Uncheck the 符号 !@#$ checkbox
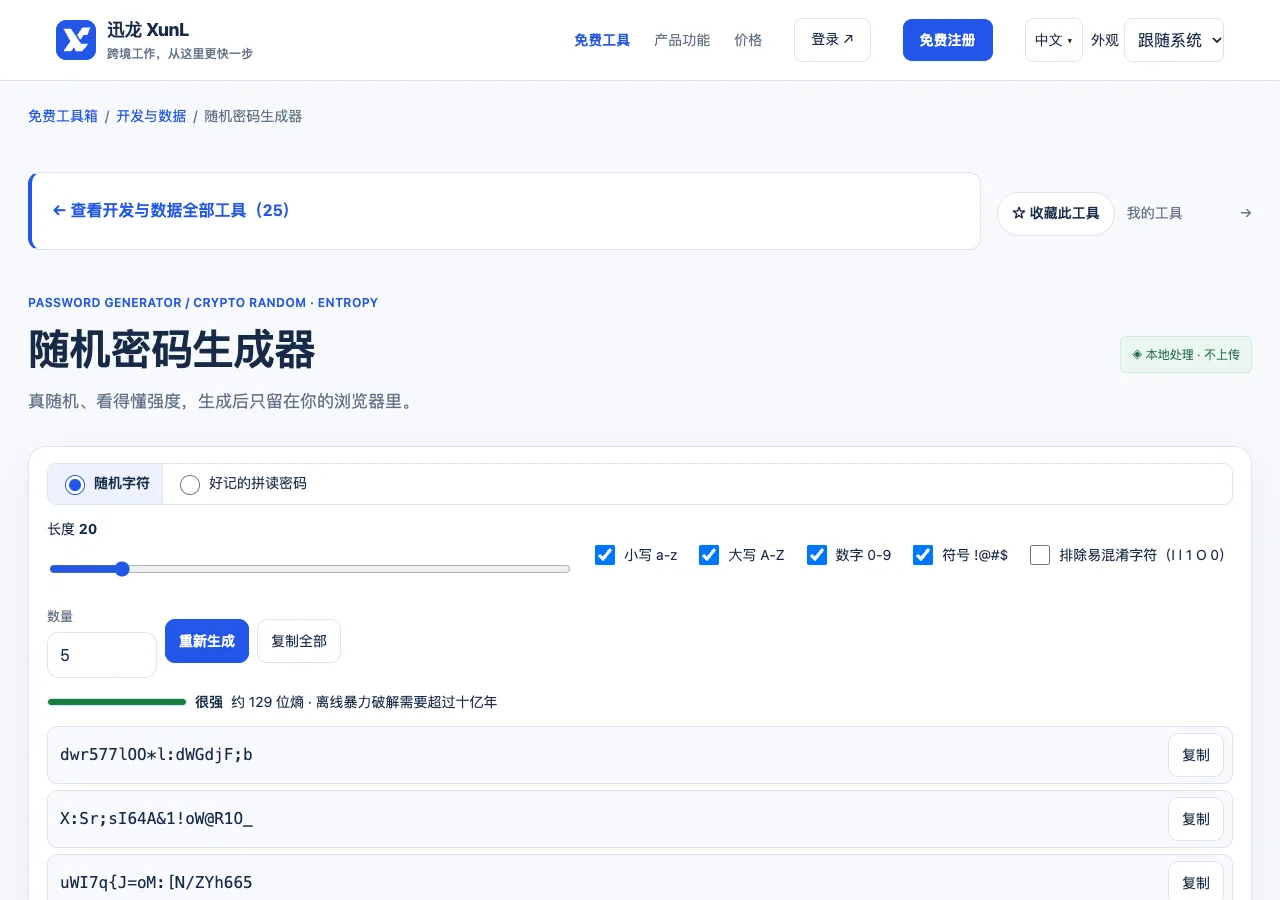The image size is (1280, 900). 923,555
